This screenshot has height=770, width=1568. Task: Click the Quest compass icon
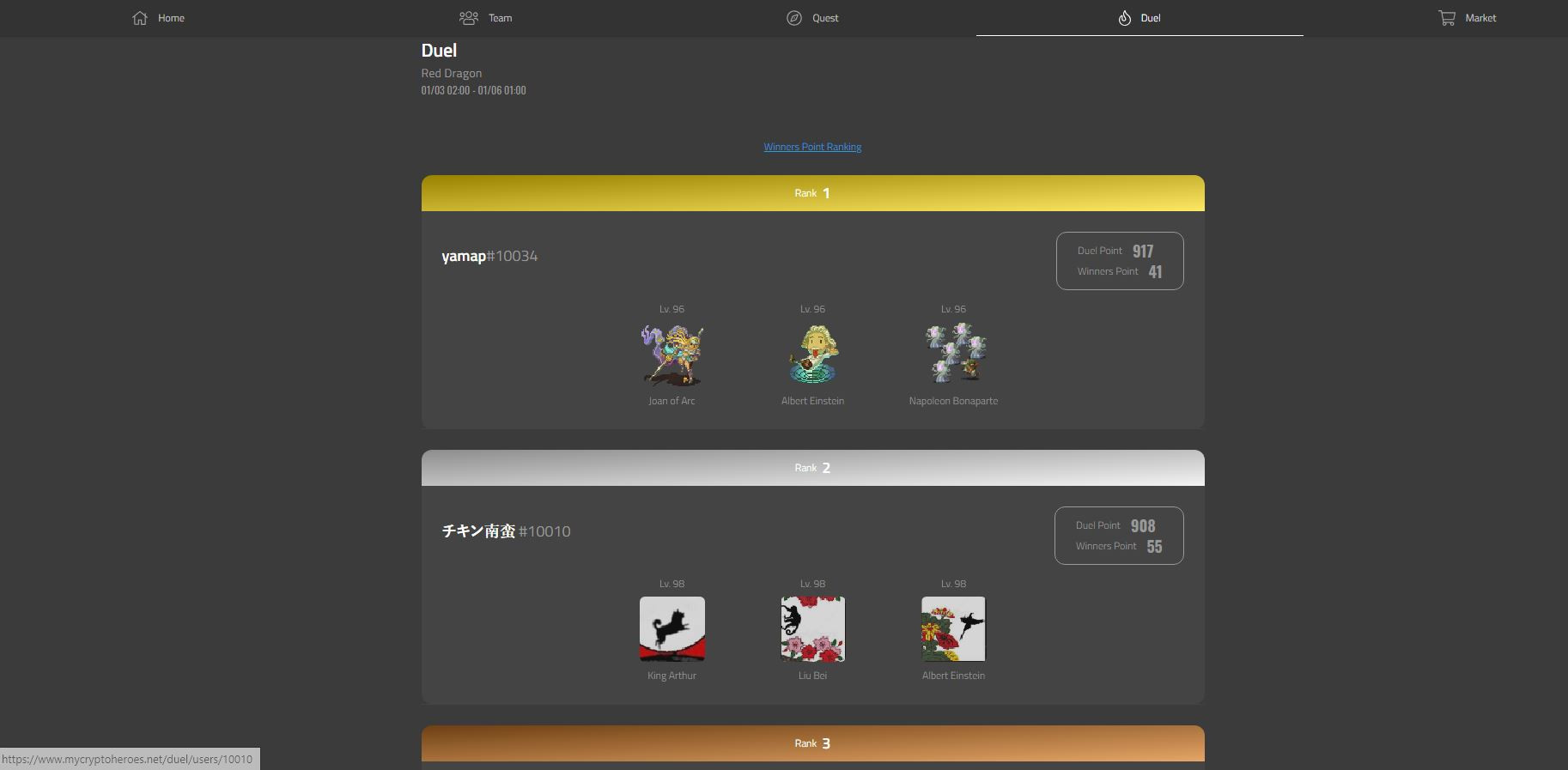click(794, 18)
